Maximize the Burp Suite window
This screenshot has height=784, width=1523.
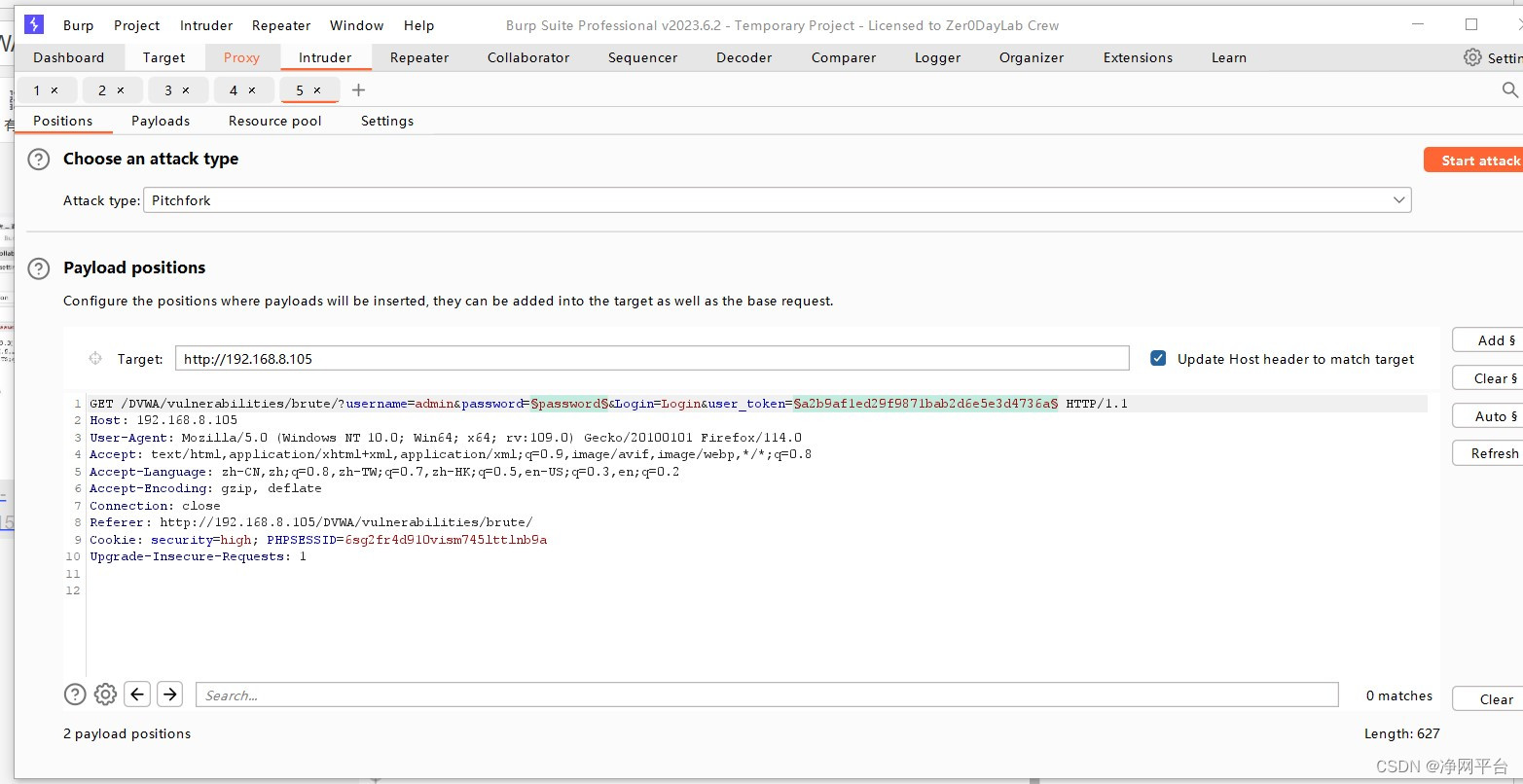1471,24
